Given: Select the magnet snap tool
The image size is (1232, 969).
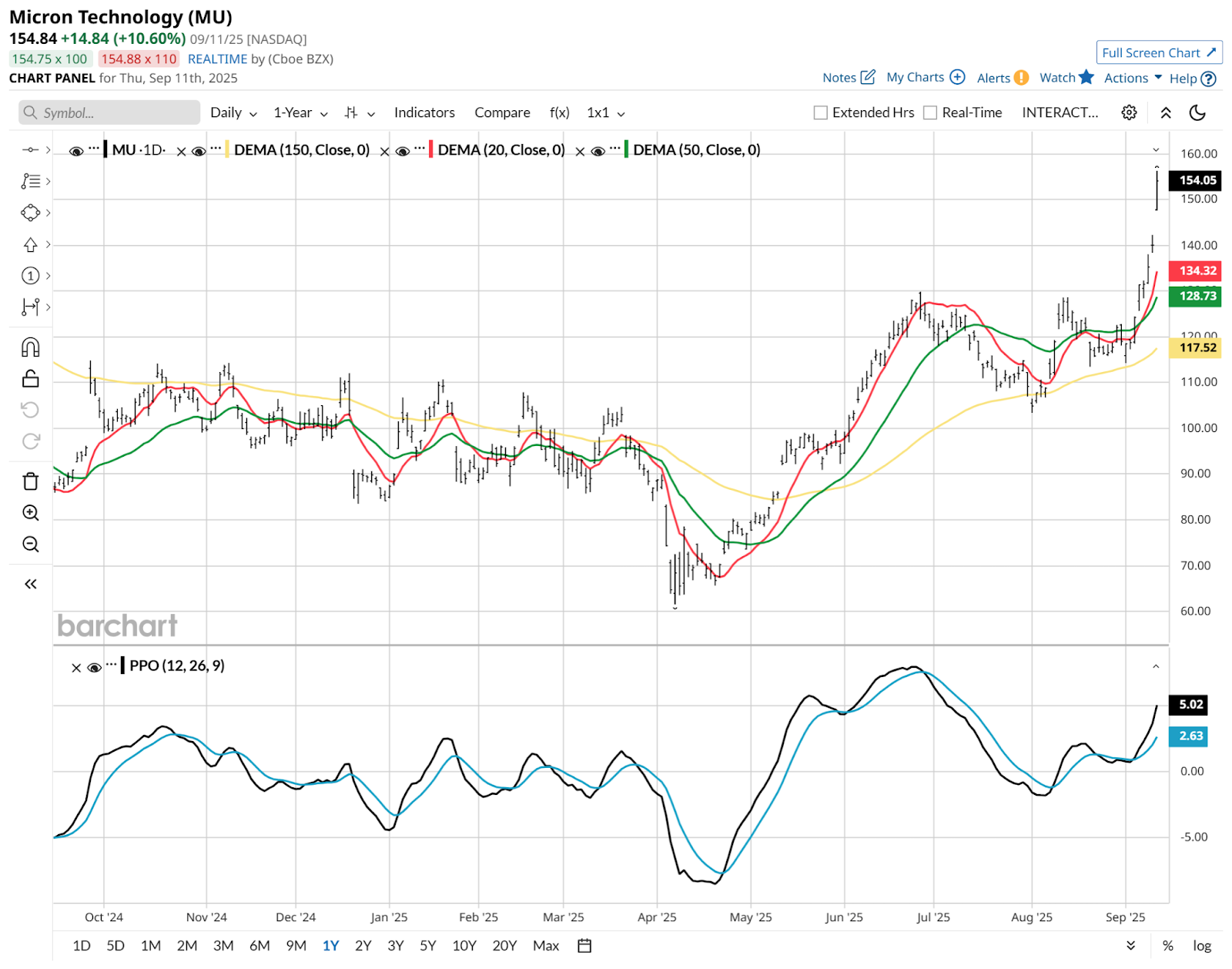Looking at the screenshot, I should tap(30, 347).
